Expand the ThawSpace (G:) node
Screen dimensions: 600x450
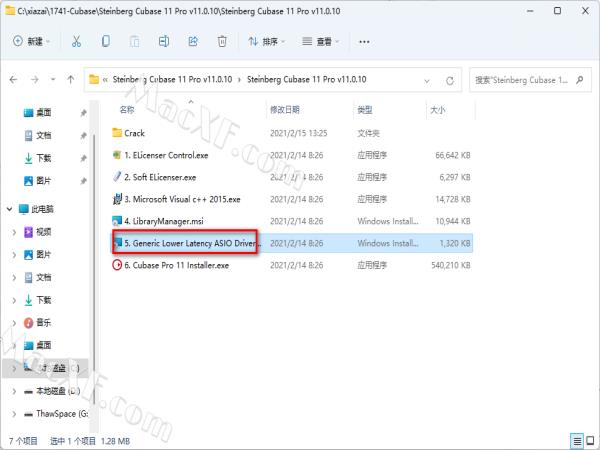point(14,414)
